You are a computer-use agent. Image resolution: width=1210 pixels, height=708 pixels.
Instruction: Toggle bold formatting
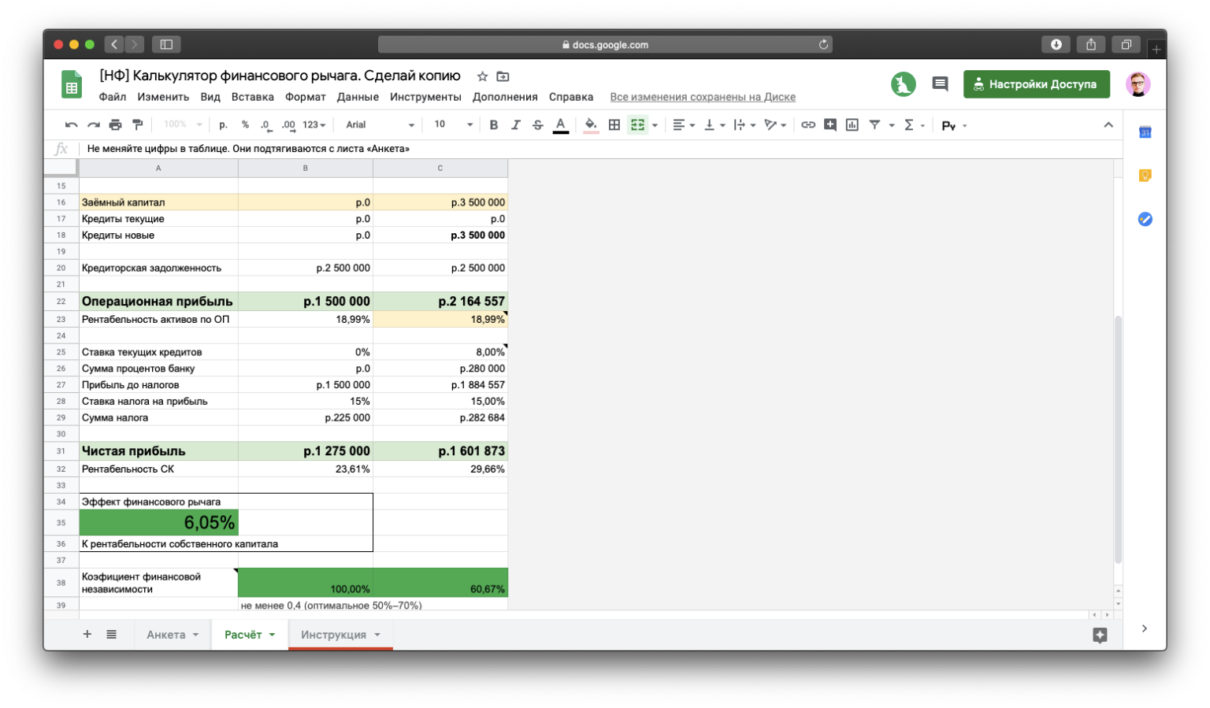[x=493, y=125]
